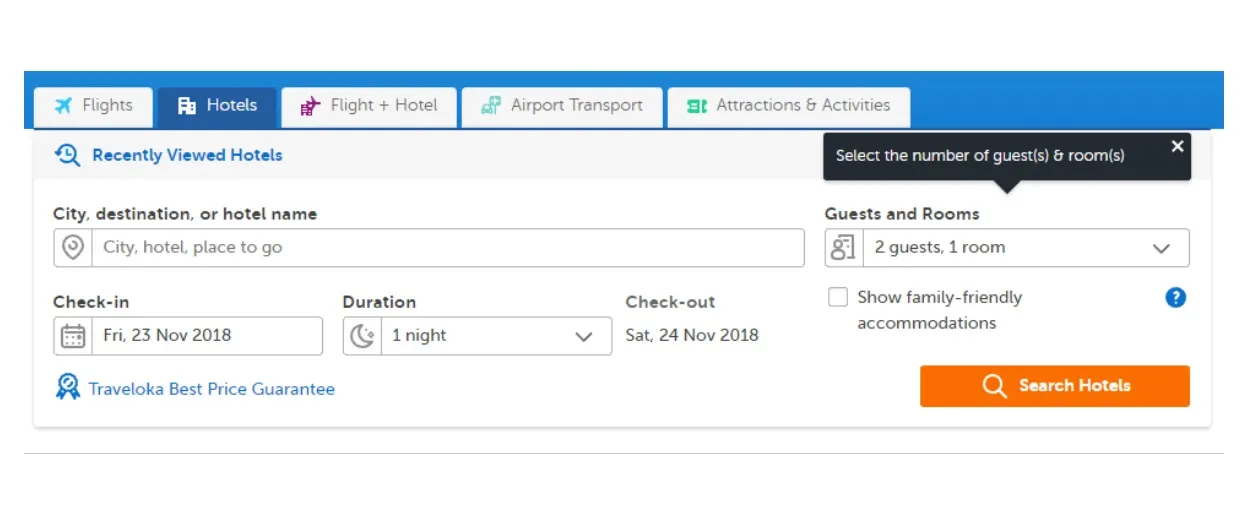Click the location pin icon in destination field
Image resolution: width=1252 pixels, height=511 pixels.
point(73,247)
